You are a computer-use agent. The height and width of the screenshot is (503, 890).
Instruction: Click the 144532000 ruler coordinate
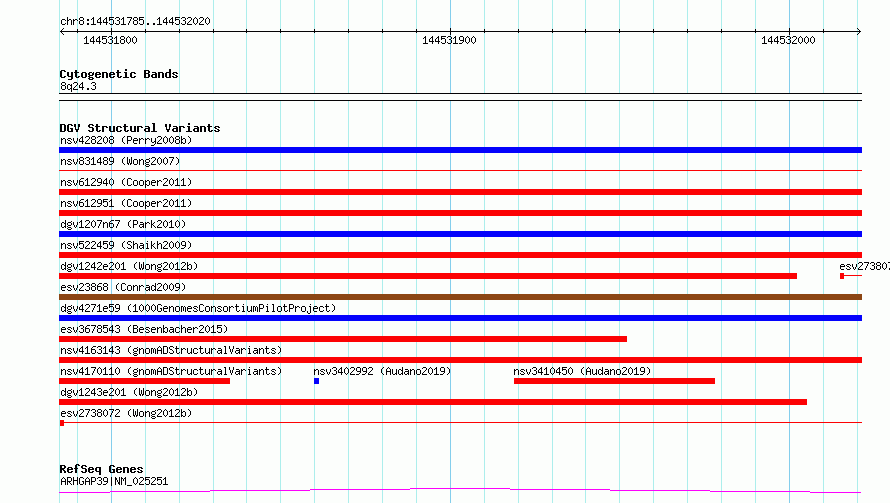pos(788,40)
